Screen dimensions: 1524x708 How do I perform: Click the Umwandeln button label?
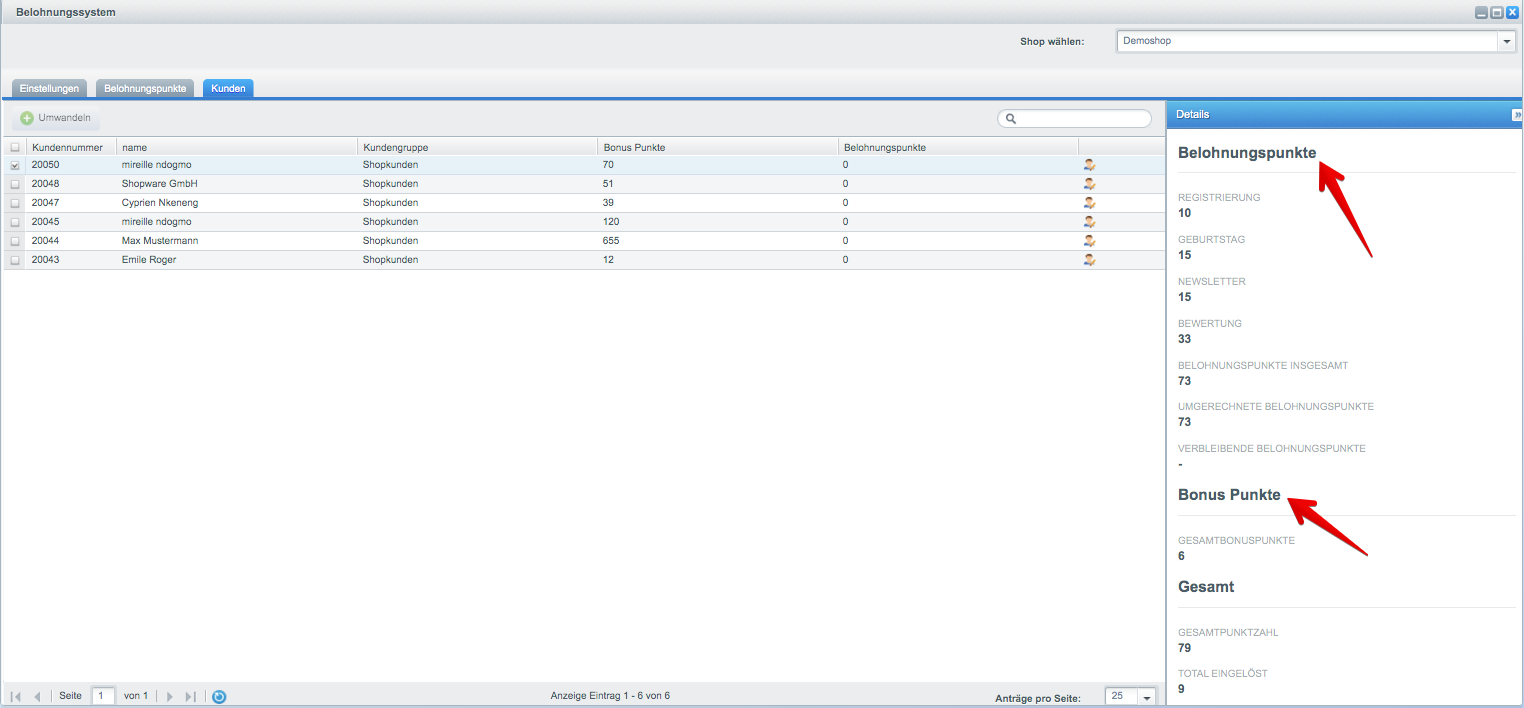[65, 118]
